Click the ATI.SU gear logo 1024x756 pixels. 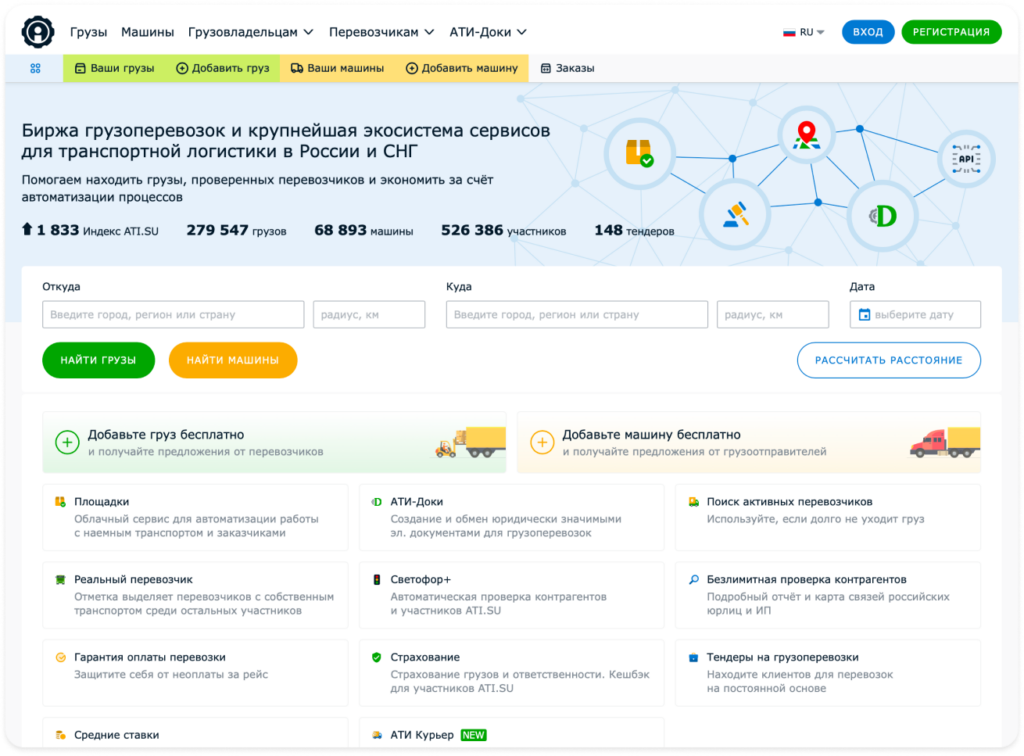coord(37,30)
